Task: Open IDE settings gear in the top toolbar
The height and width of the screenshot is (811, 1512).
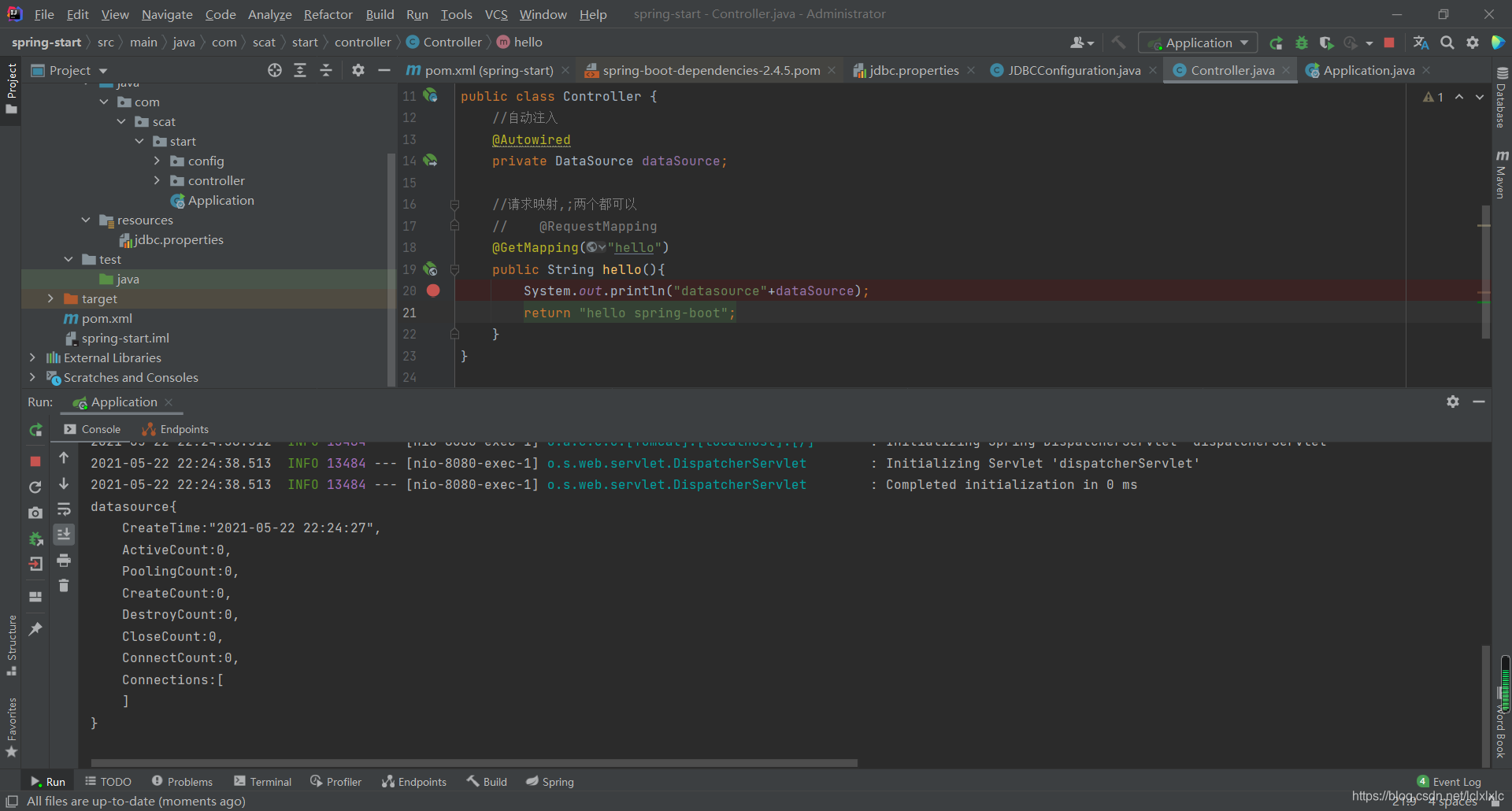Action: [x=1473, y=43]
